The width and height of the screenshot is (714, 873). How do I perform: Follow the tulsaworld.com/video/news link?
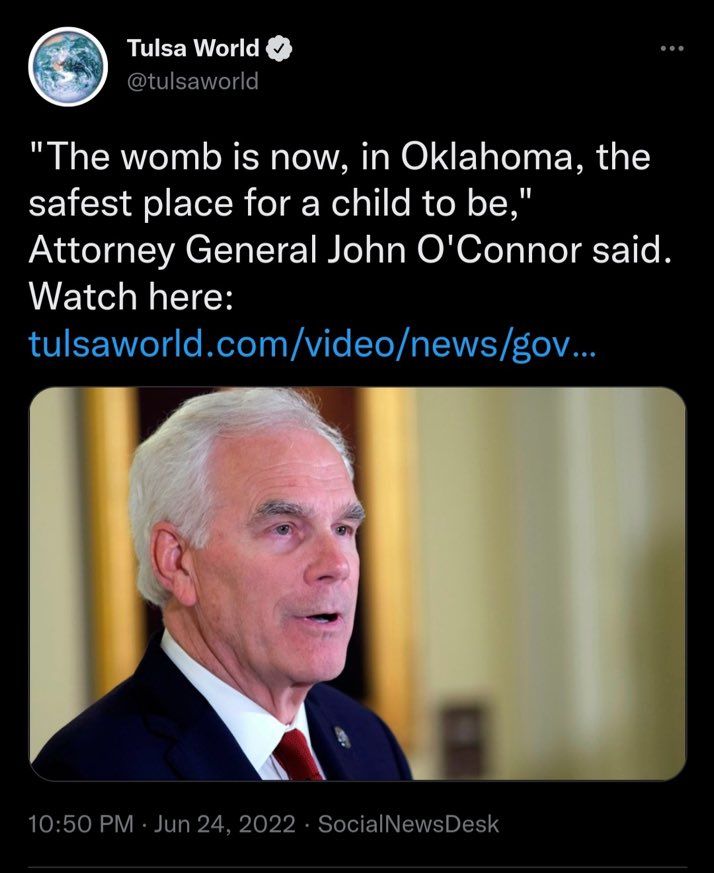tap(311, 345)
